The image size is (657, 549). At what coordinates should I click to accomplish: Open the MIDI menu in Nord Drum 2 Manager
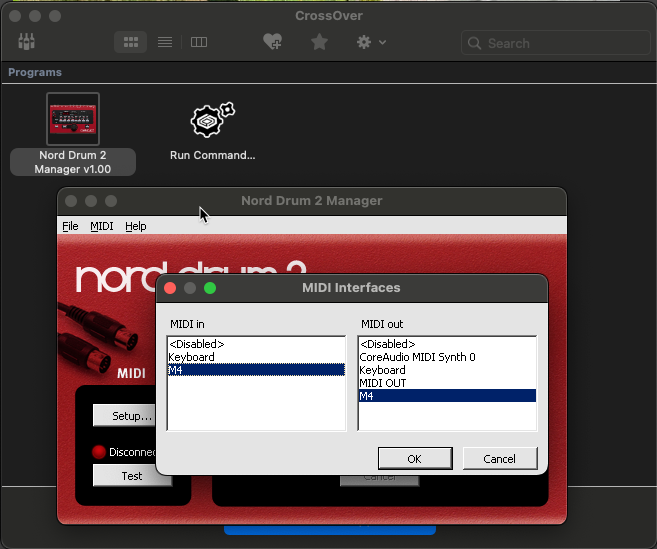click(102, 226)
